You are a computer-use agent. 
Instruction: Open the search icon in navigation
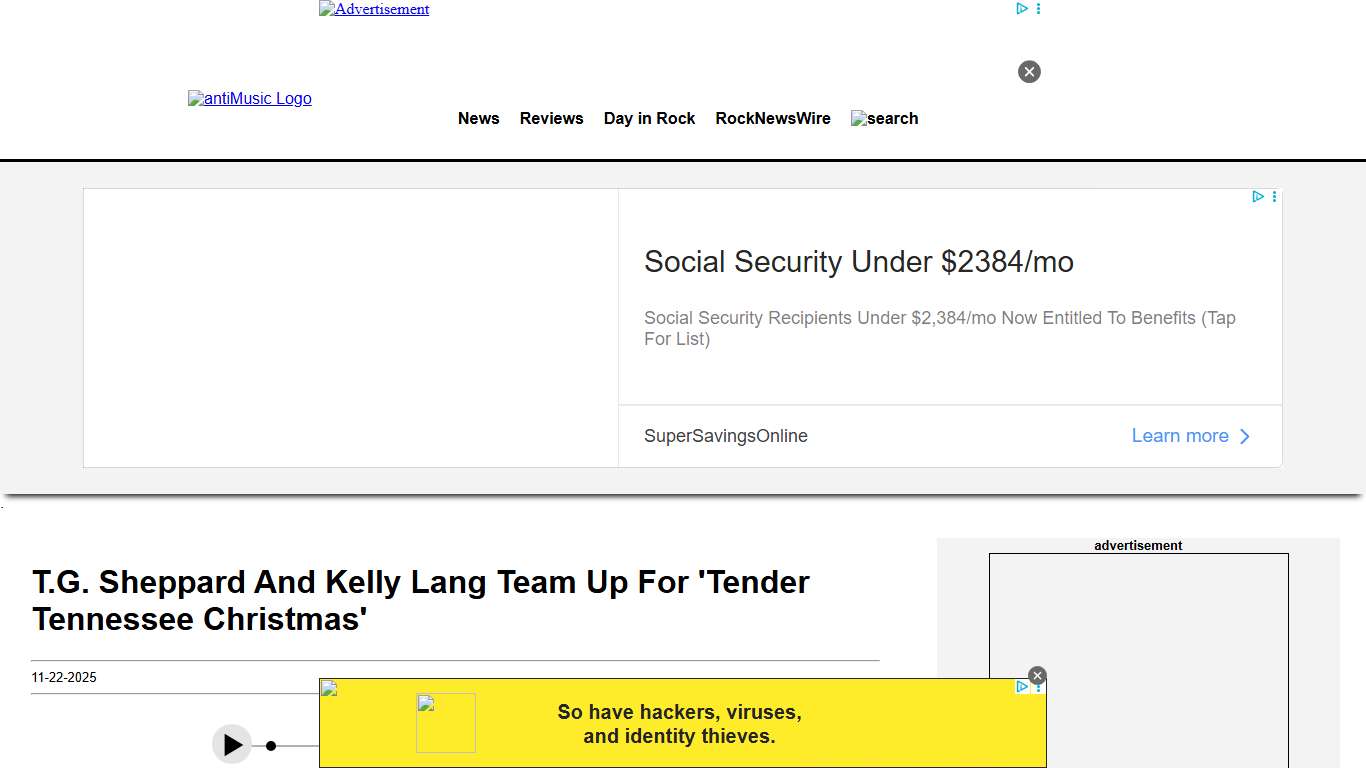tap(884, 119)
